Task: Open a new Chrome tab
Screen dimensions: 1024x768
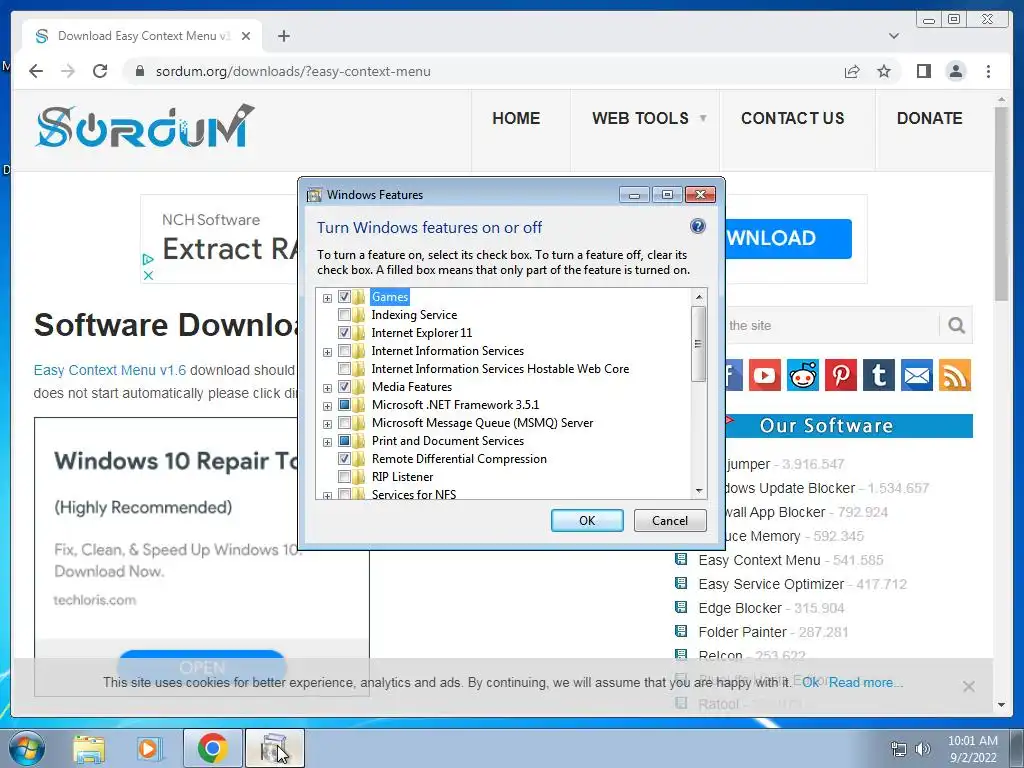Action: 283,36
